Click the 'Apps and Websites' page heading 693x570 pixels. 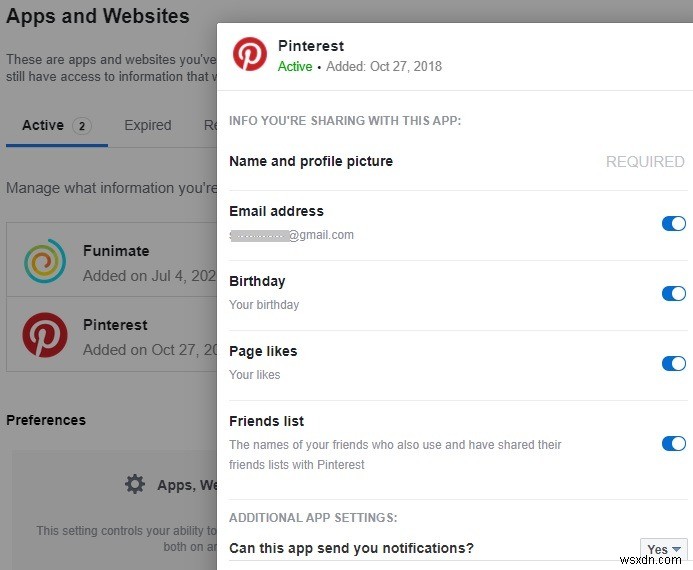click(98, 16)
